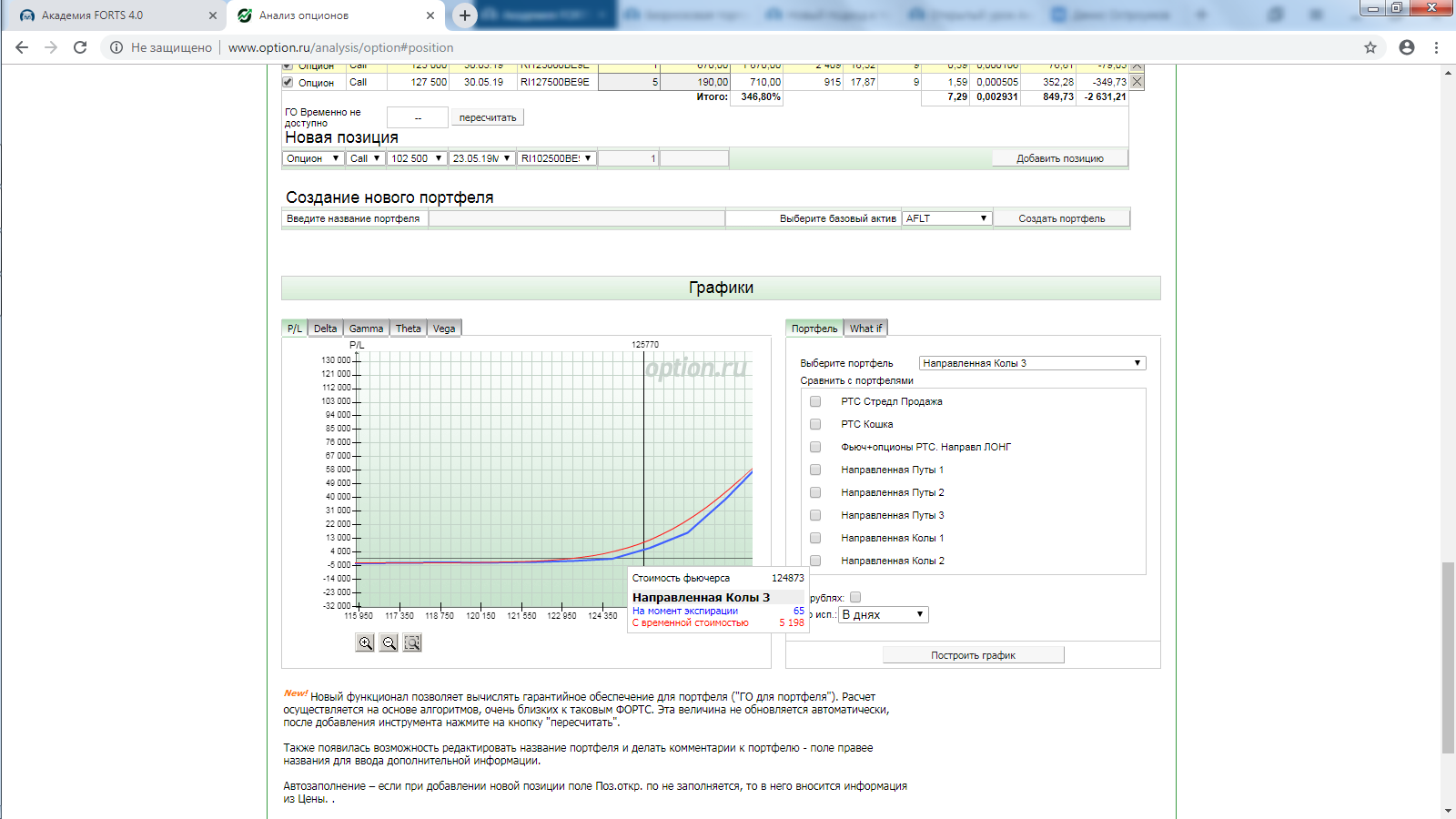Reload the page
Screen dimensions: 1456x819
[x=80, y=47]
